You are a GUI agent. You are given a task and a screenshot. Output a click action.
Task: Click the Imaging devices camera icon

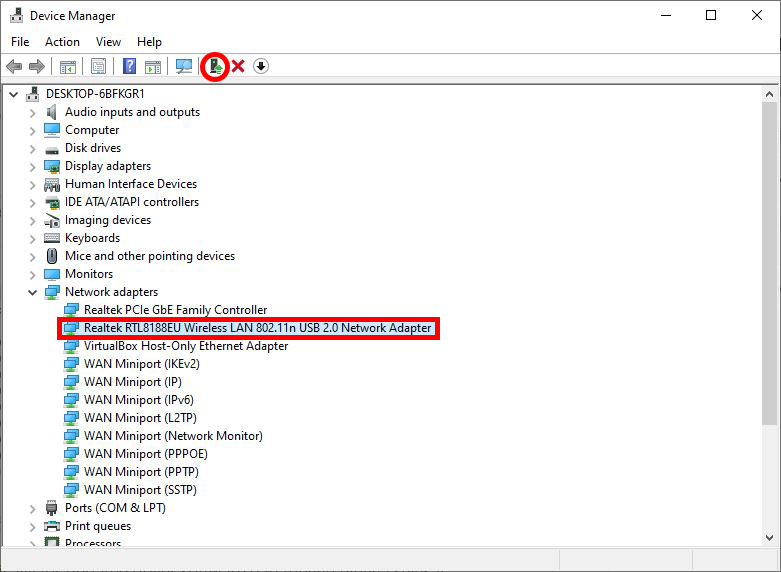(x=52, y=220)
